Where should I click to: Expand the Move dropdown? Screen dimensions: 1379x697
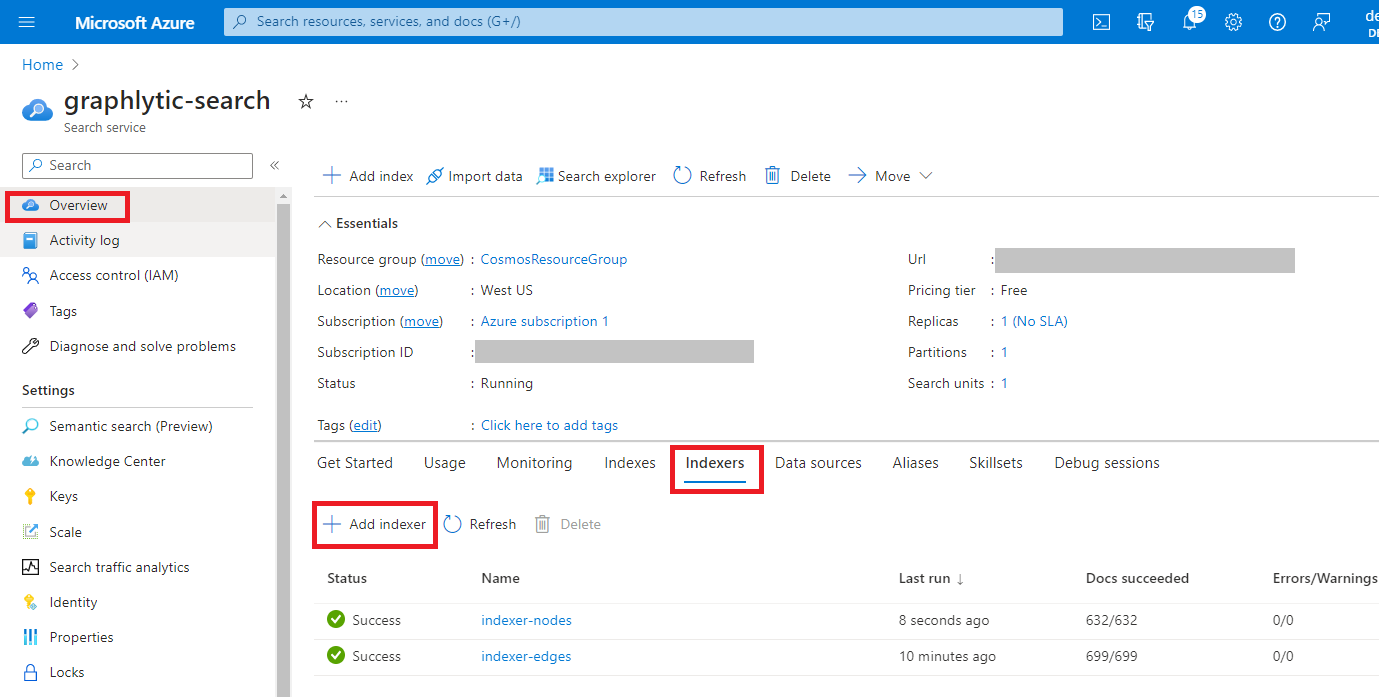[x=890, y=176]
